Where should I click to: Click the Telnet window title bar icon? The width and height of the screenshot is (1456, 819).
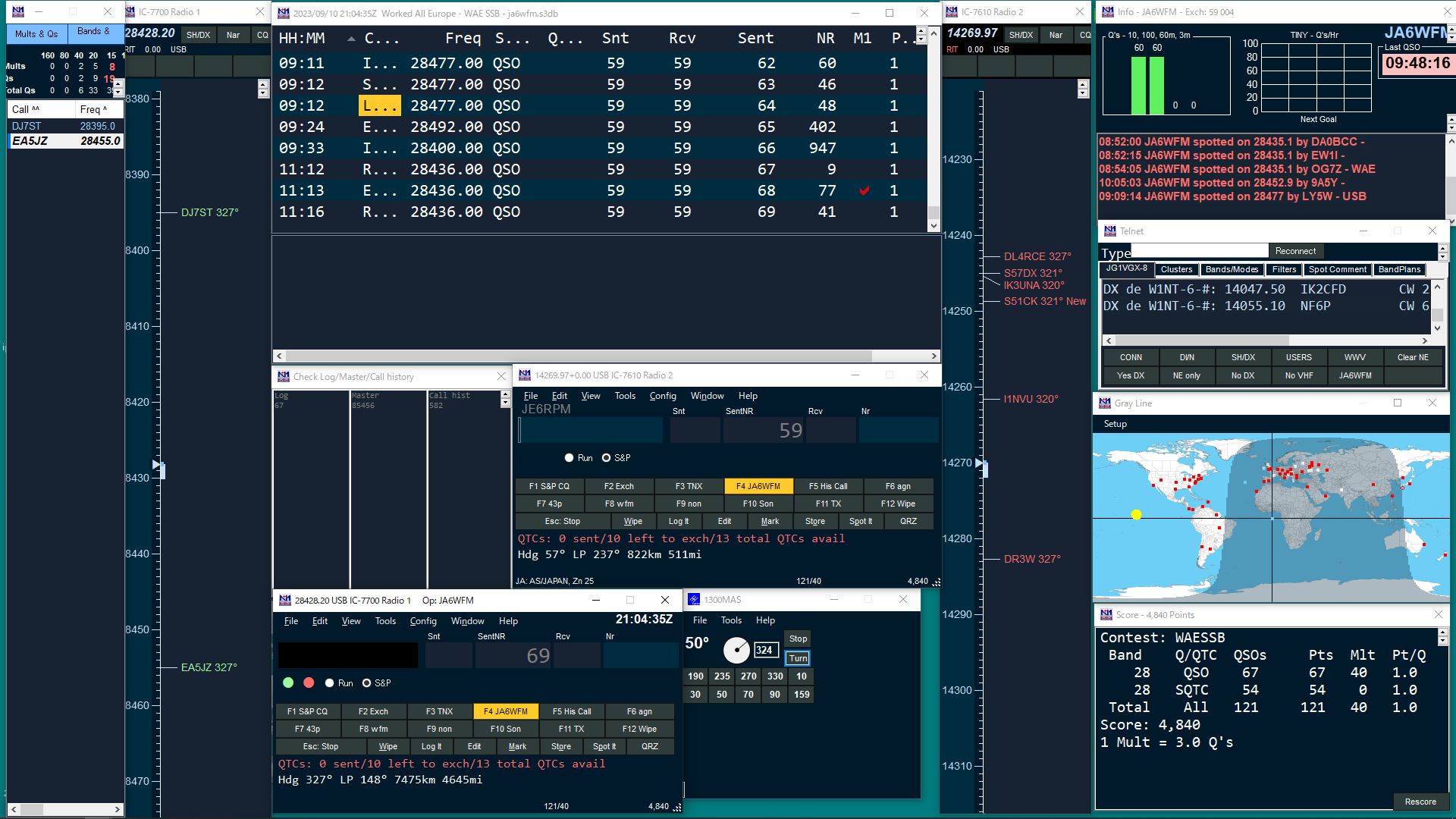coord(1109,231)
